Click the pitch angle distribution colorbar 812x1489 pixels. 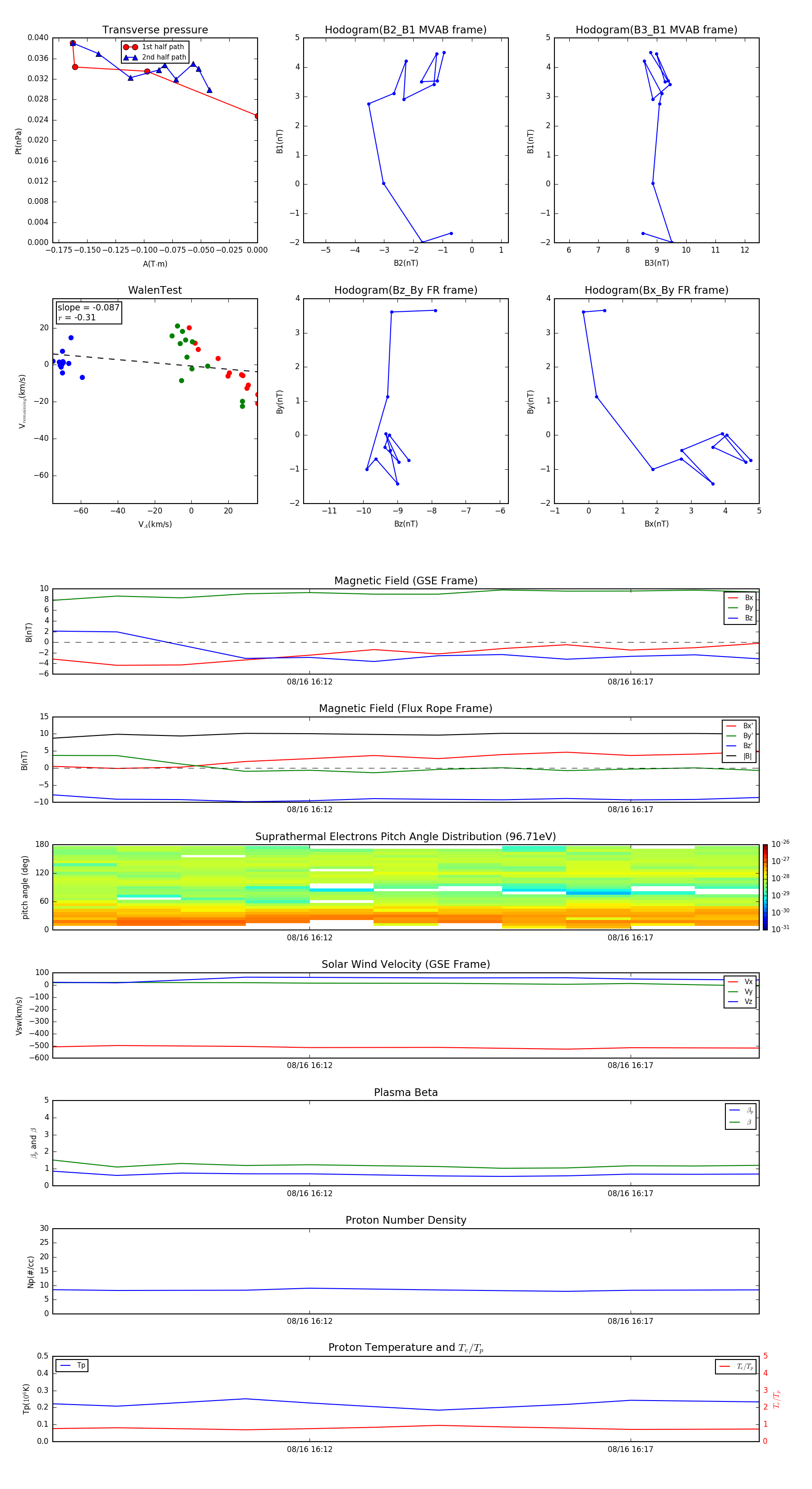click(765, 887)
